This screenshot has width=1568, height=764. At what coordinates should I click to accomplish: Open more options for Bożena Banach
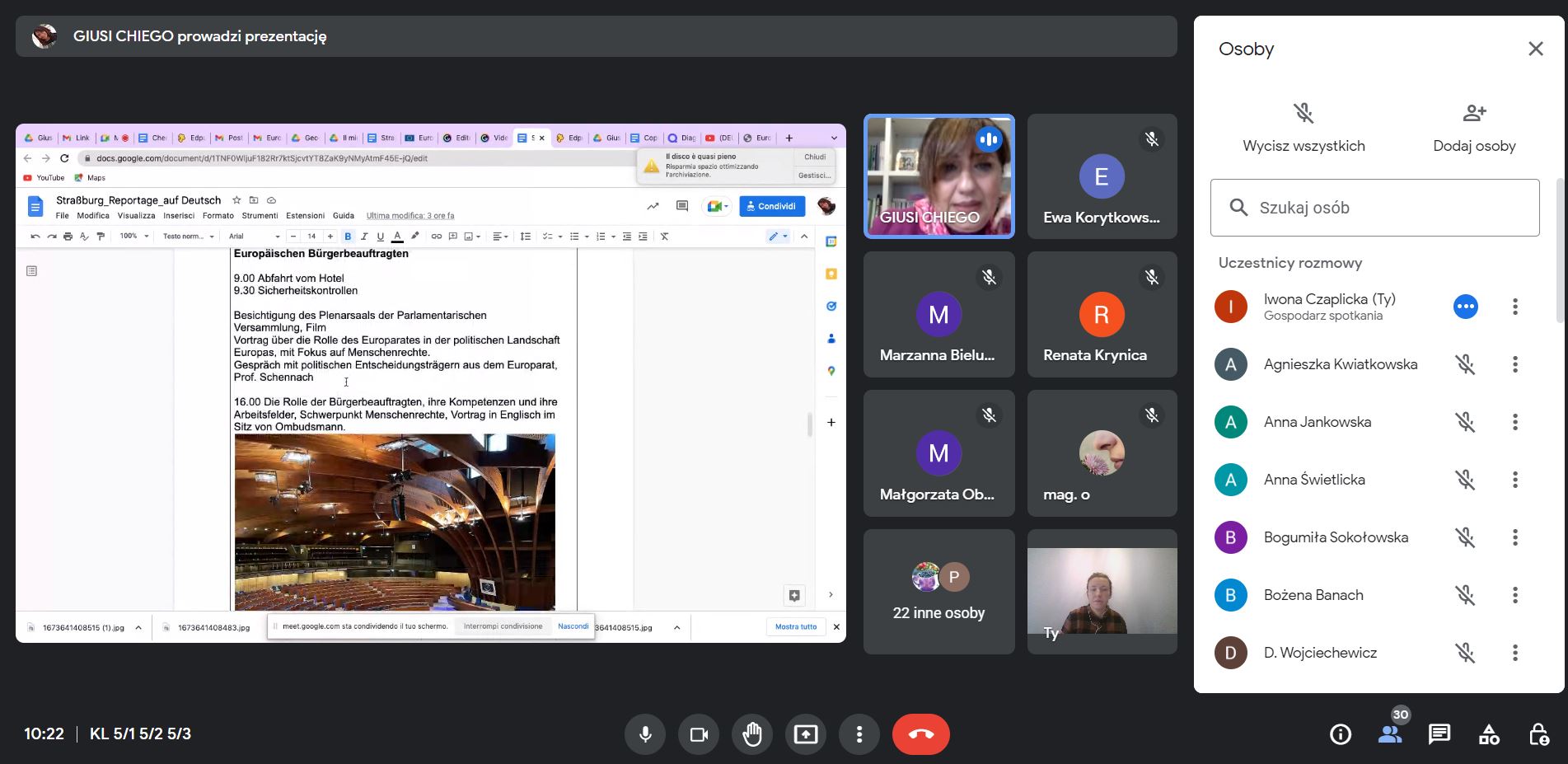pyautogui.click(x=1514, y=595)
